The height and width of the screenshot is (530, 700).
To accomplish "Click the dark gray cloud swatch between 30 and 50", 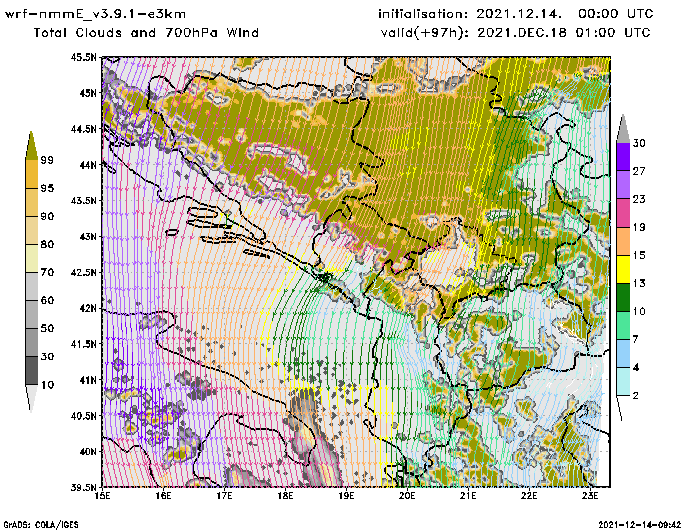I will pos(32,342).
